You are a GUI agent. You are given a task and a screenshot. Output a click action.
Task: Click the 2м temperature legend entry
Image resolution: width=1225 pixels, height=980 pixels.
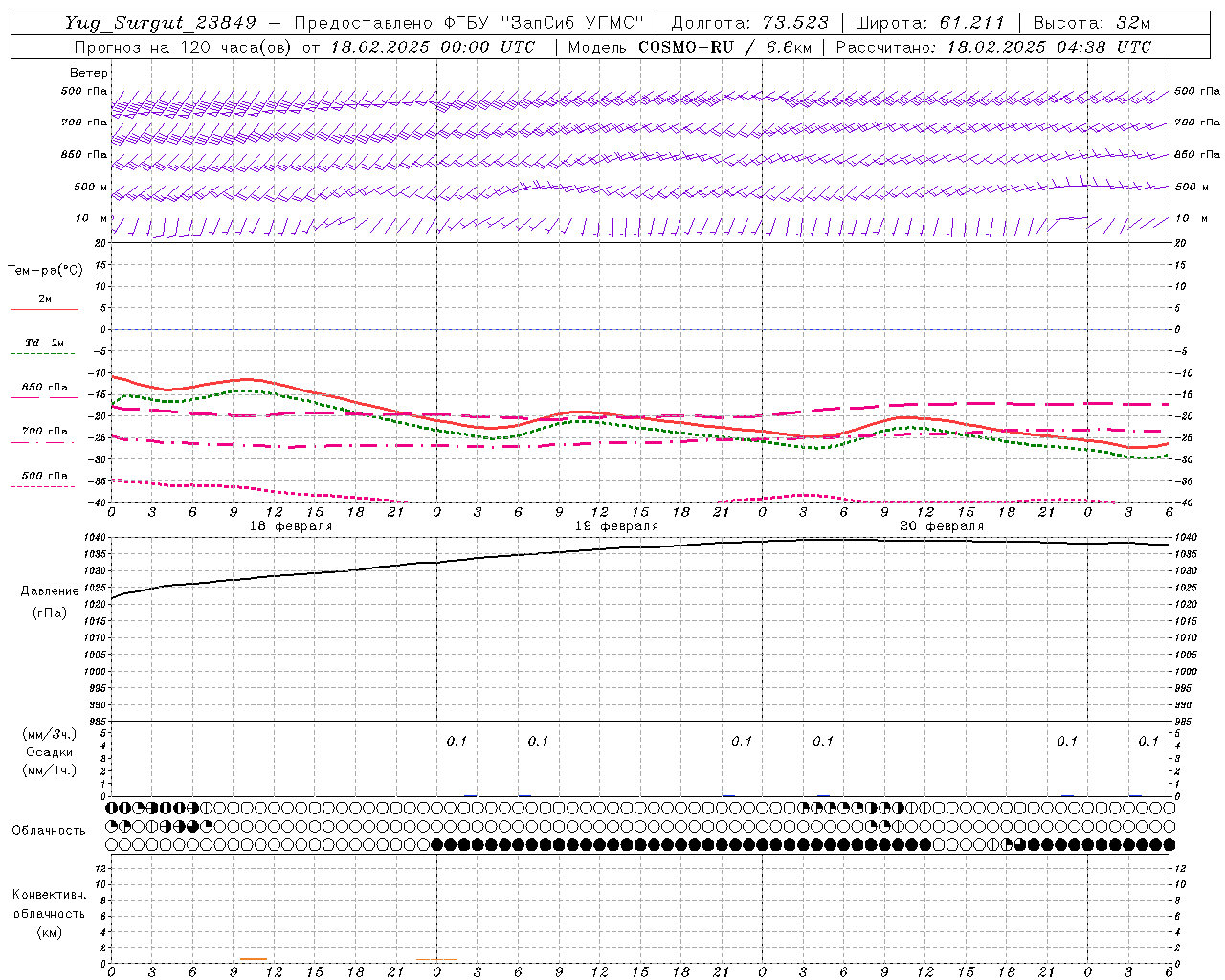click(x=45, y=299)
